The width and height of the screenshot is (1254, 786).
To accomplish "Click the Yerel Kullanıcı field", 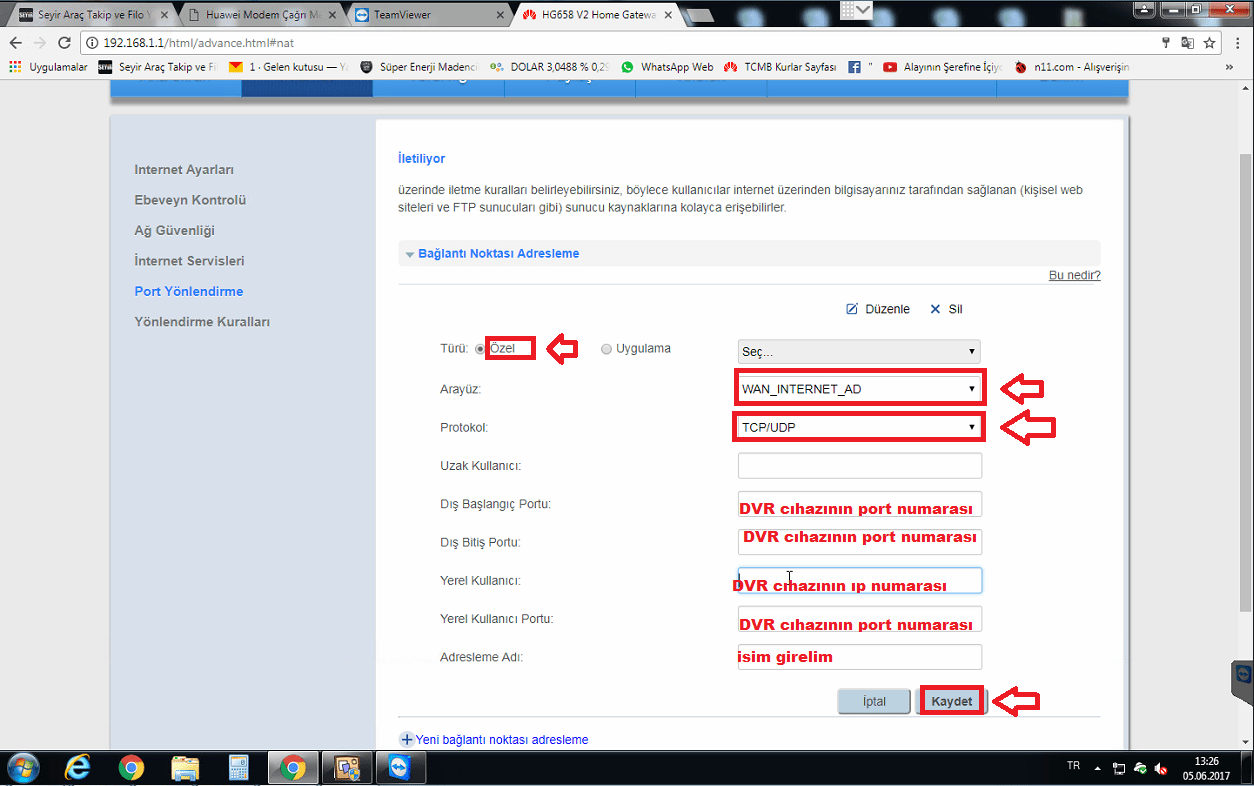I will click(859, 581).
